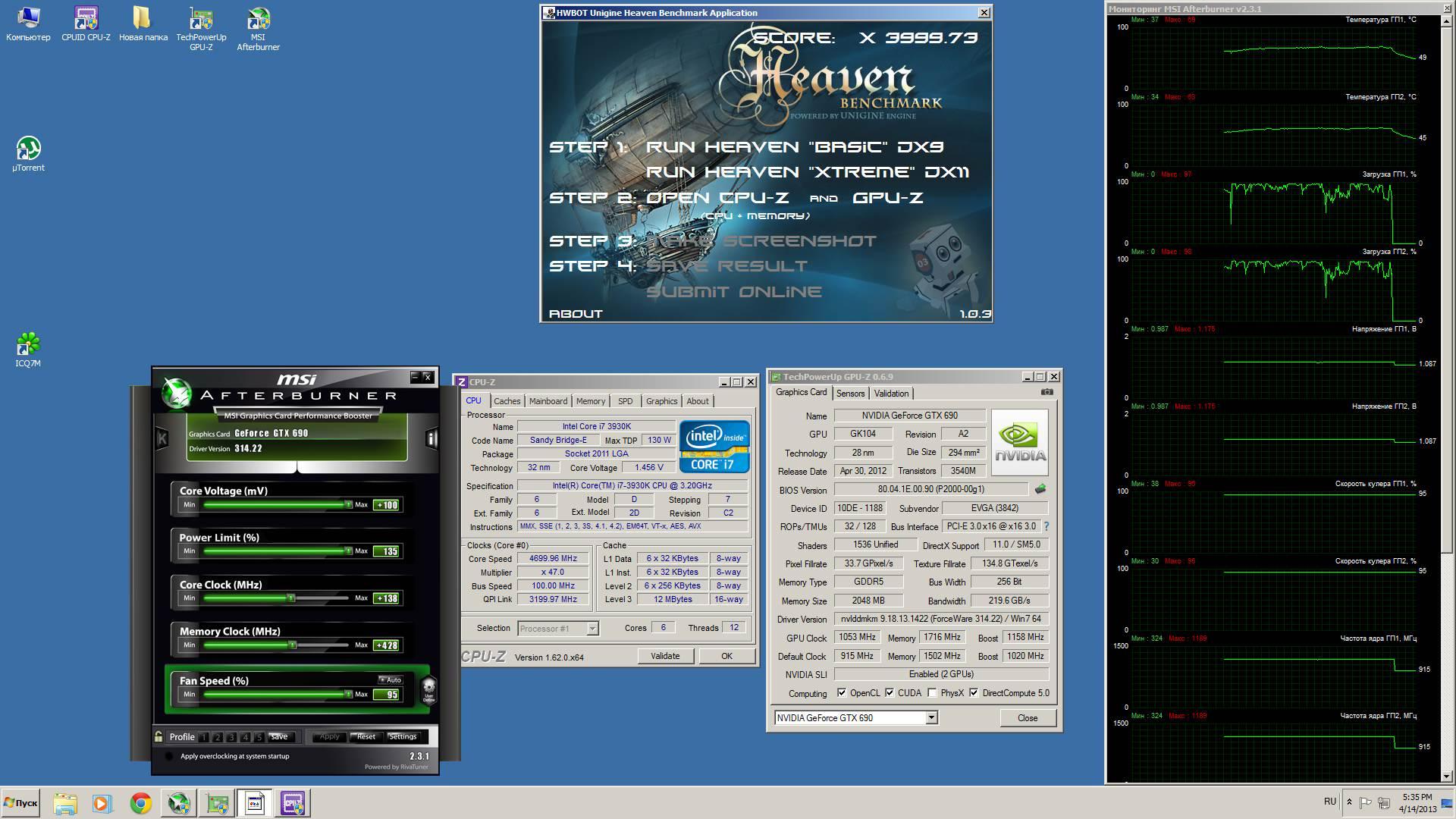Click the Validate button in CPU-Z

point(665,656)
